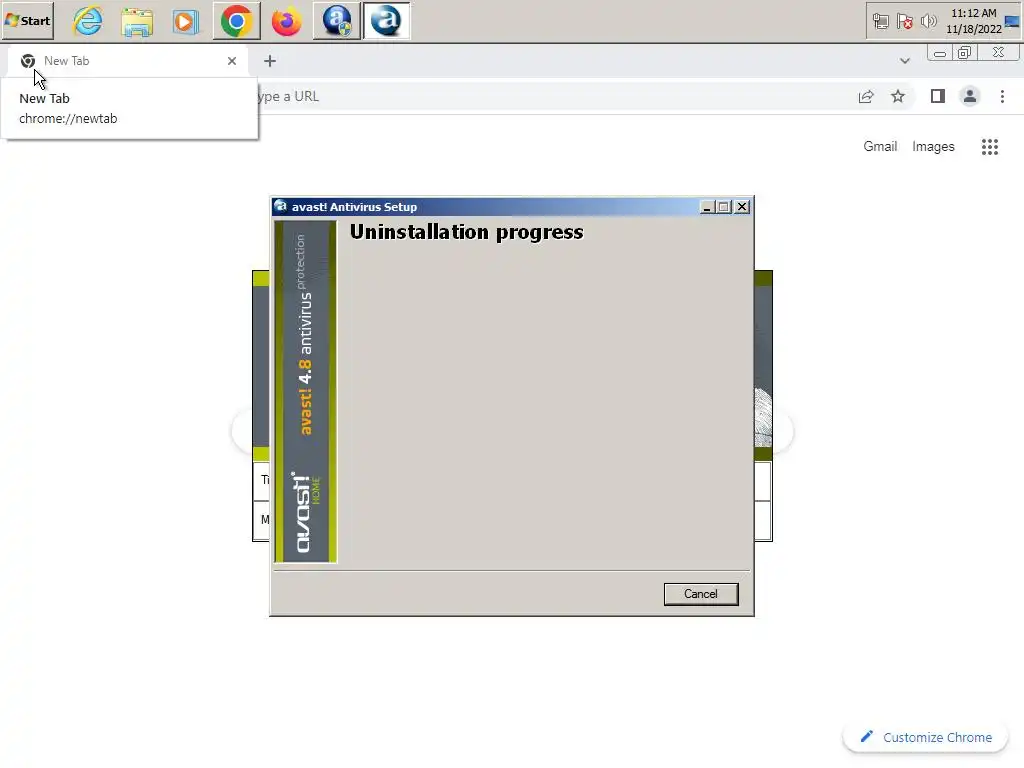Expand the Chrome tab search chevron
The height and width of the screenshot is (768, 1024).
904,61
